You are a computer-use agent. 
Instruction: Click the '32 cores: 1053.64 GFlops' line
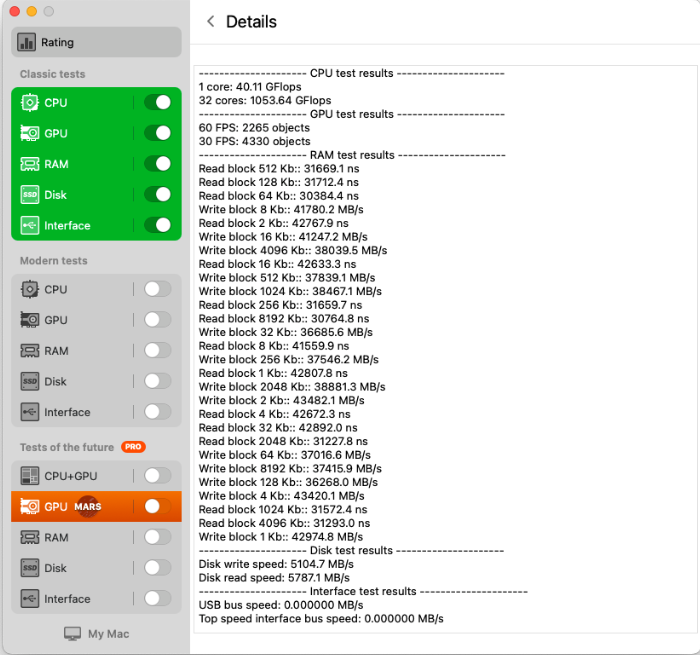tap(265, 100)
